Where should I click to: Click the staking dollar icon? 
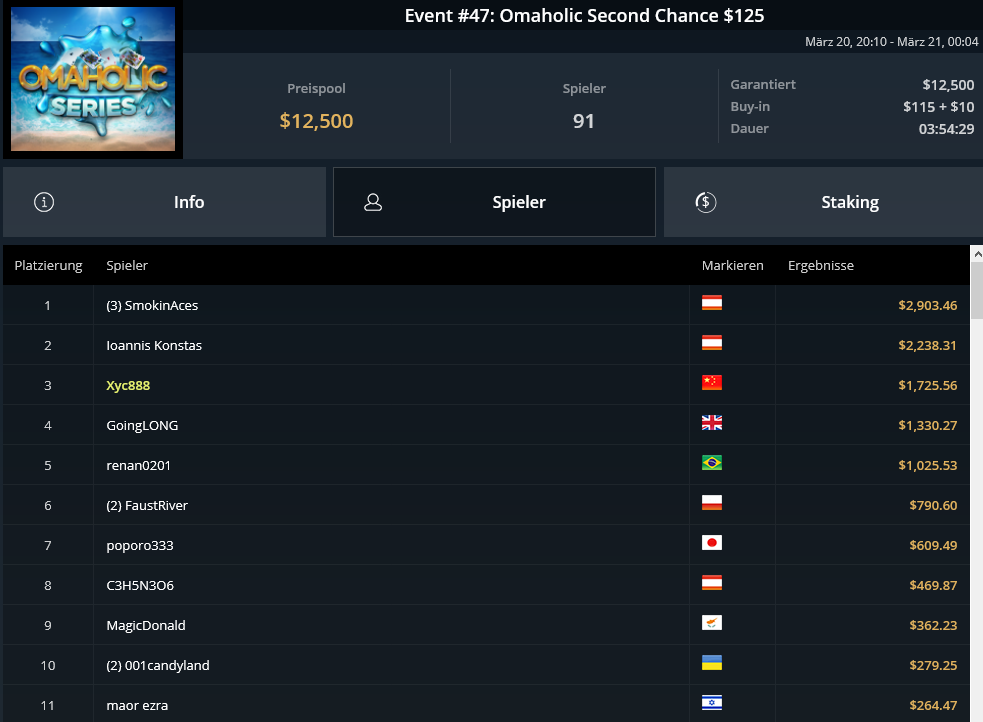pos(706,202)
